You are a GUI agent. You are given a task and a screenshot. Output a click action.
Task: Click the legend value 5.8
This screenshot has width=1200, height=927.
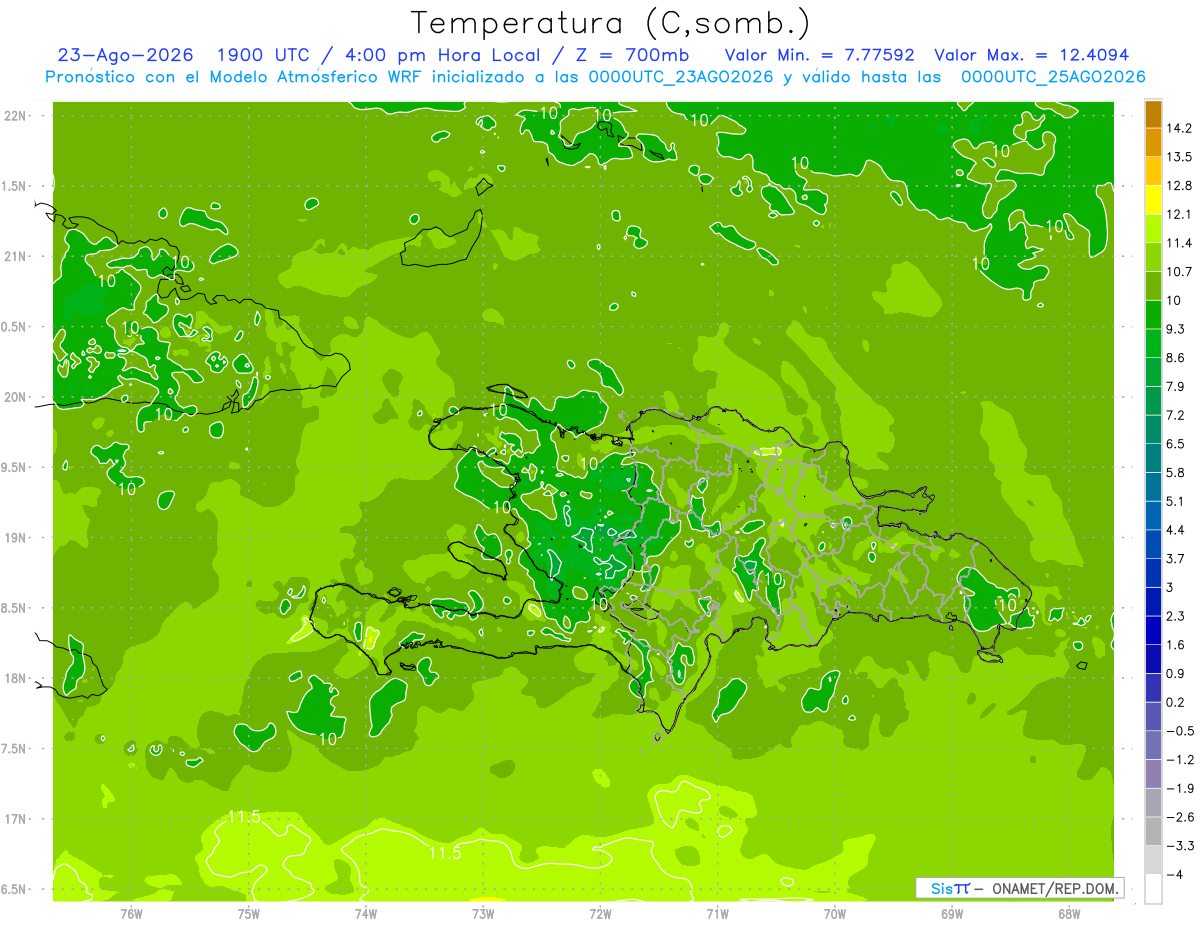click(1176, 472)
